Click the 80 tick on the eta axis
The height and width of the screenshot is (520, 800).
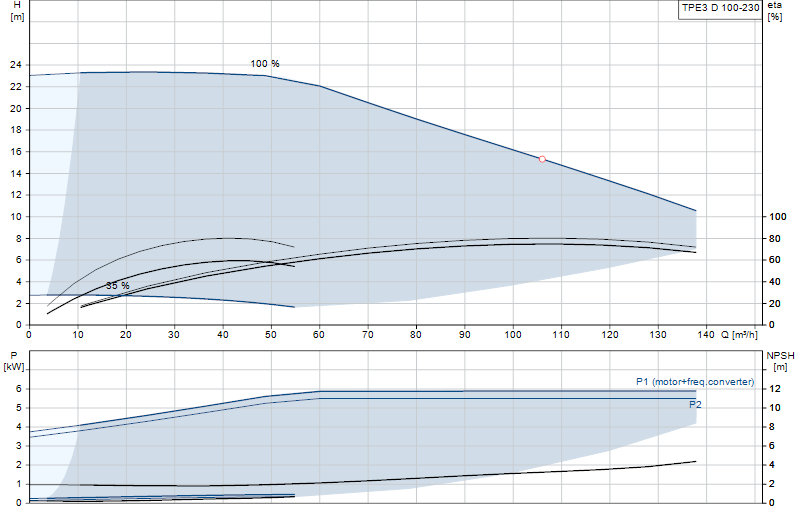point(774,238)
